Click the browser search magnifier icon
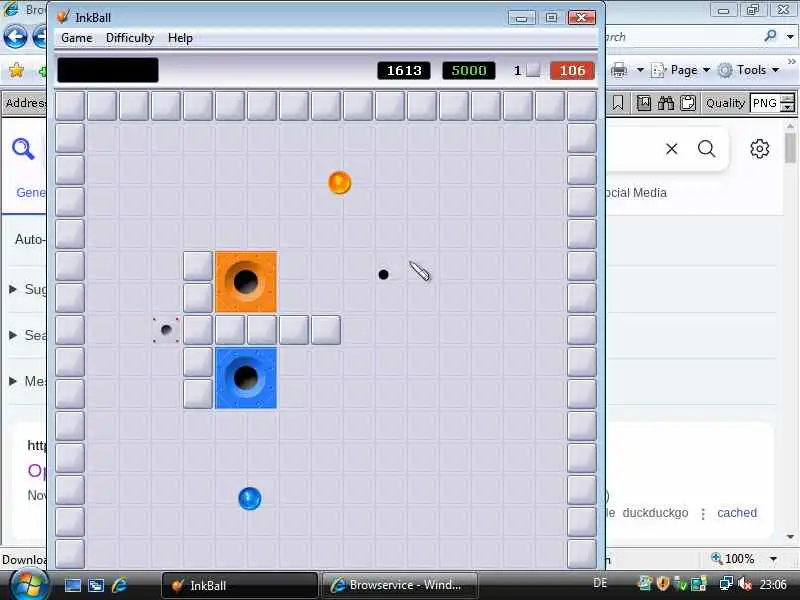This screenshot has height=600, width=800. 770,36
